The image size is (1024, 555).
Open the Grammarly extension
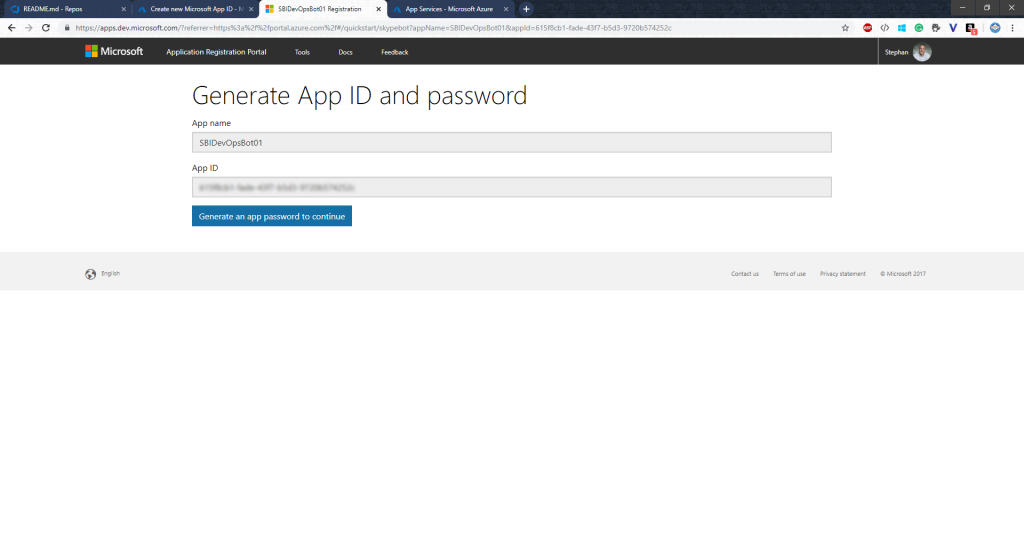point(919,28)
